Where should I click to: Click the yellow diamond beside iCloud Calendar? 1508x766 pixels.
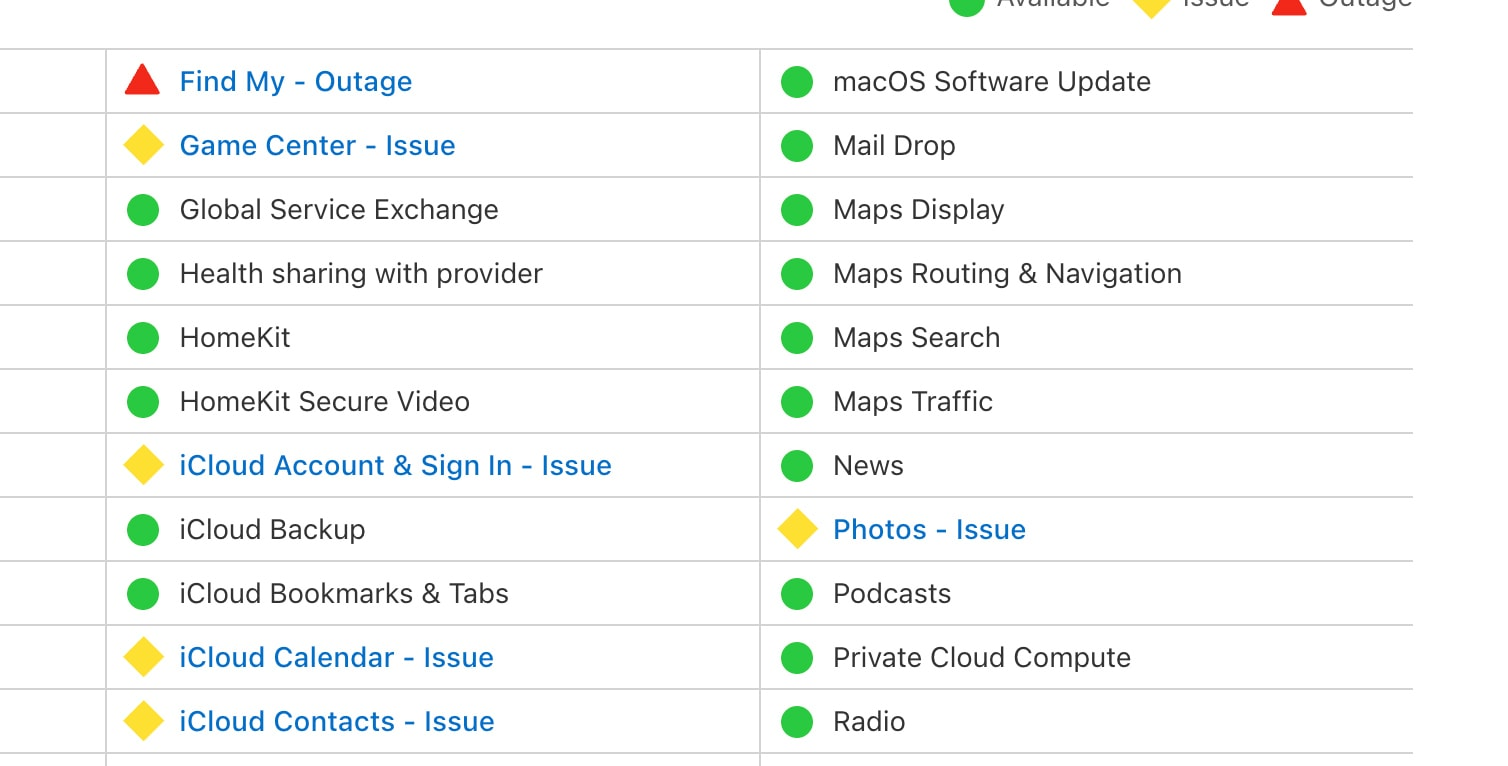coord(143,657)
